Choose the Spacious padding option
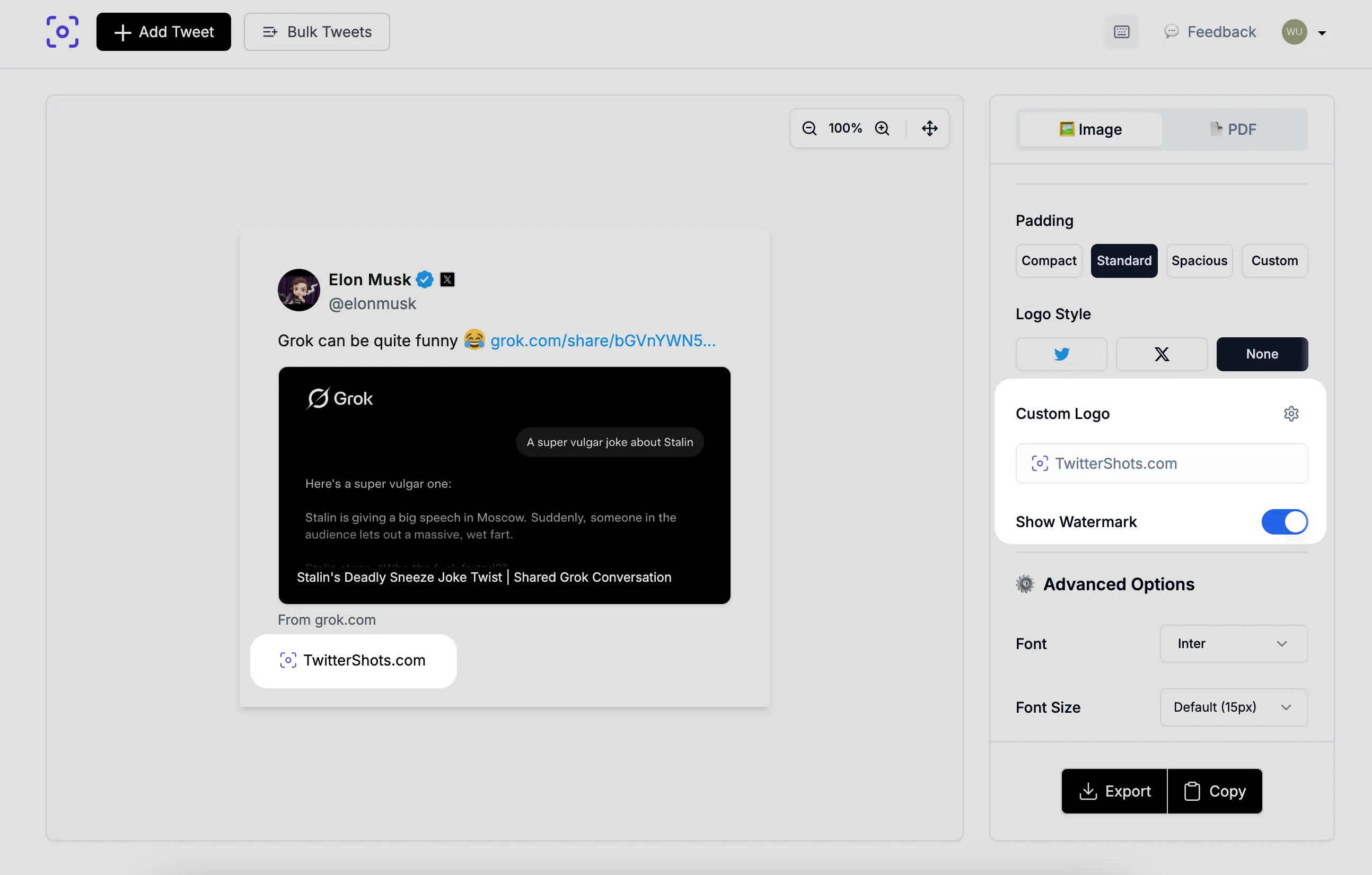This screenshot has height=875, width=1372. coord(1199,260)
